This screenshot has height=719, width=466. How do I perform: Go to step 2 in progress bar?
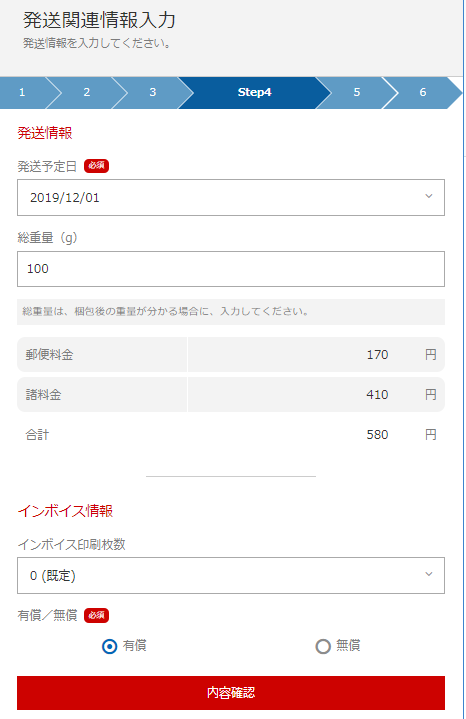pos(87,93)
